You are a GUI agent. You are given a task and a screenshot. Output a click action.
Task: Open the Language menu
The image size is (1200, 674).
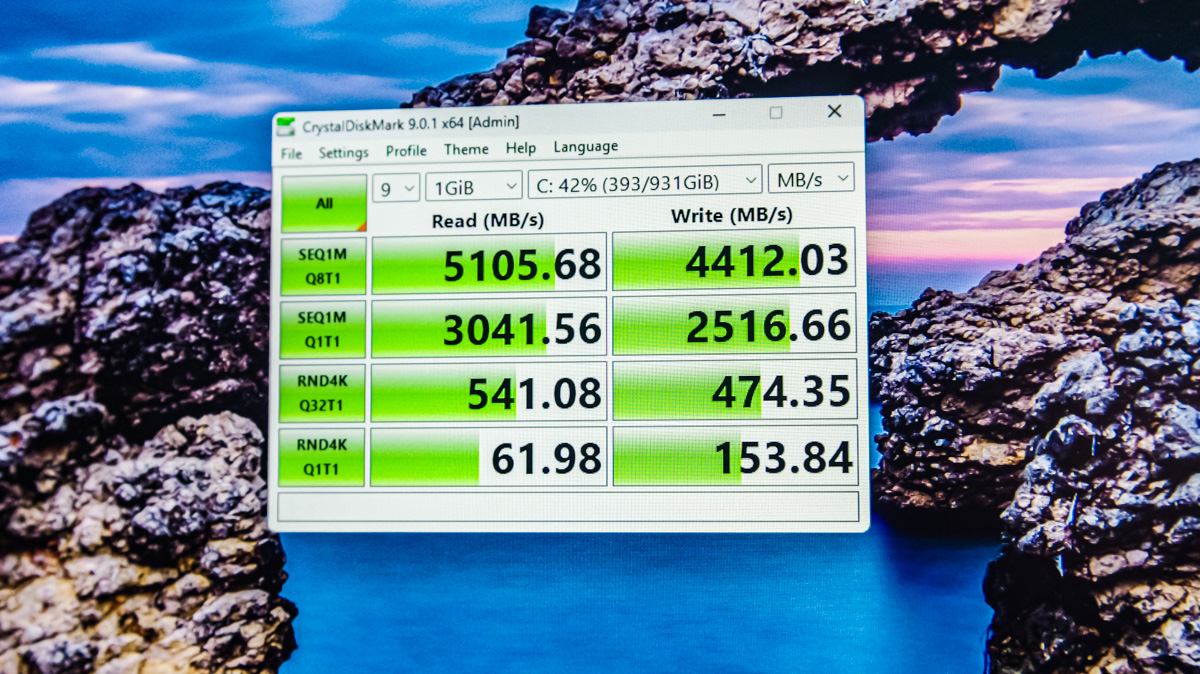coord(585,146)
